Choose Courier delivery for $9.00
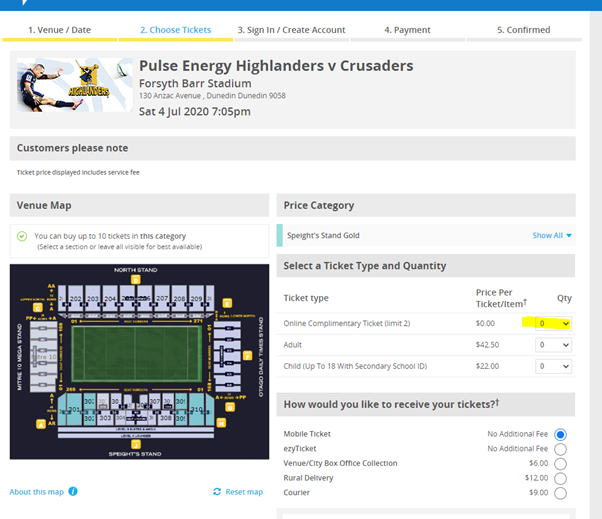This screenshot has height=519, width=602. (x=560, y=493)
